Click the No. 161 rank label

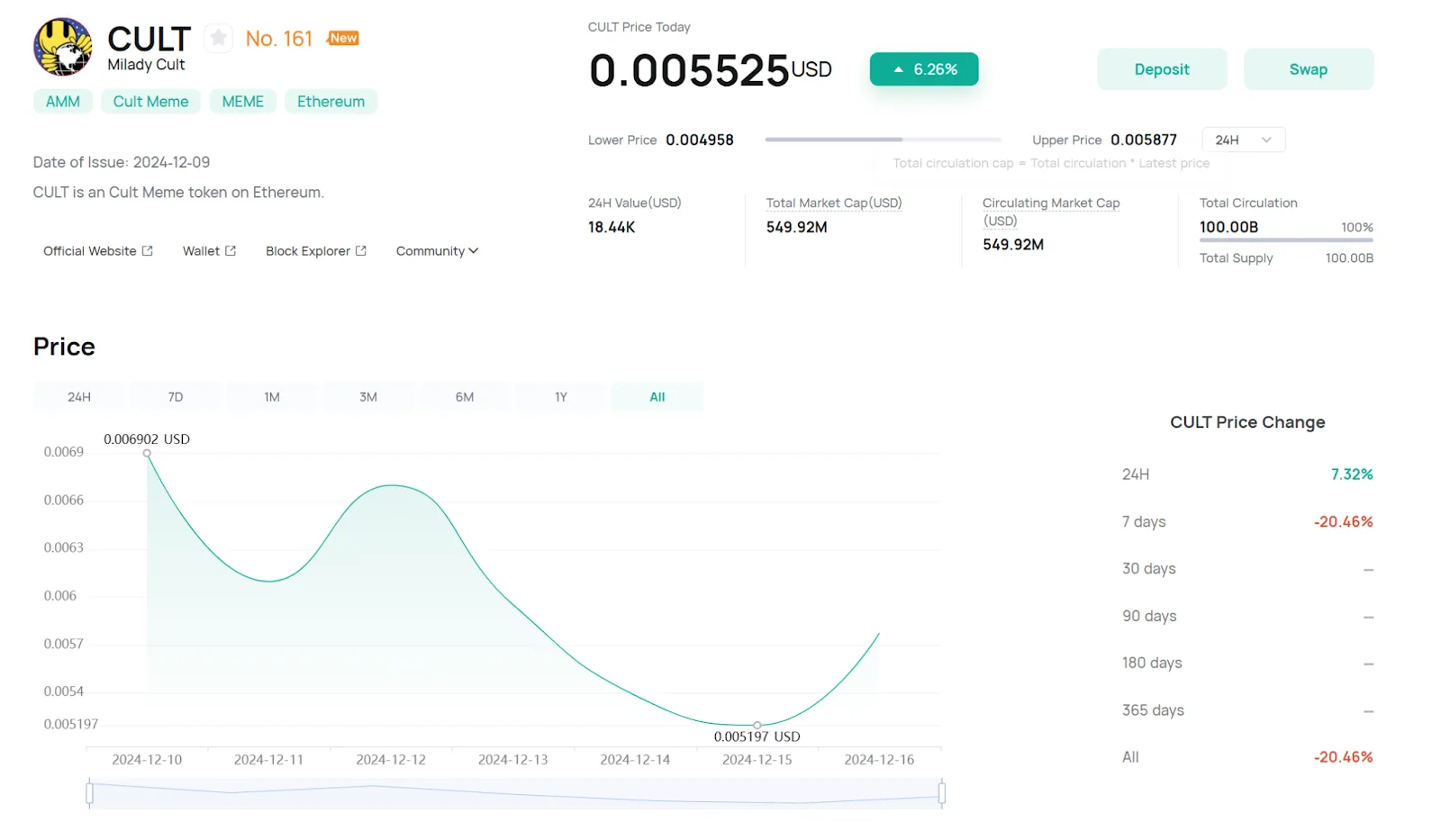(279, 39)
